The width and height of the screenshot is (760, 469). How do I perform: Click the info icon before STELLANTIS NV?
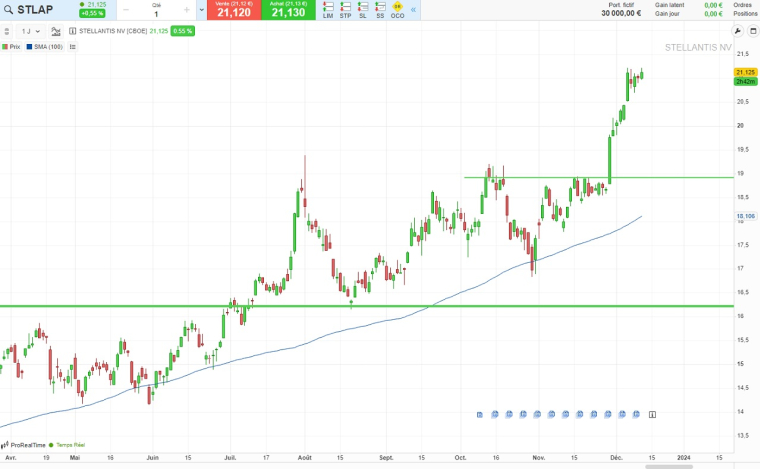[72, 31]
